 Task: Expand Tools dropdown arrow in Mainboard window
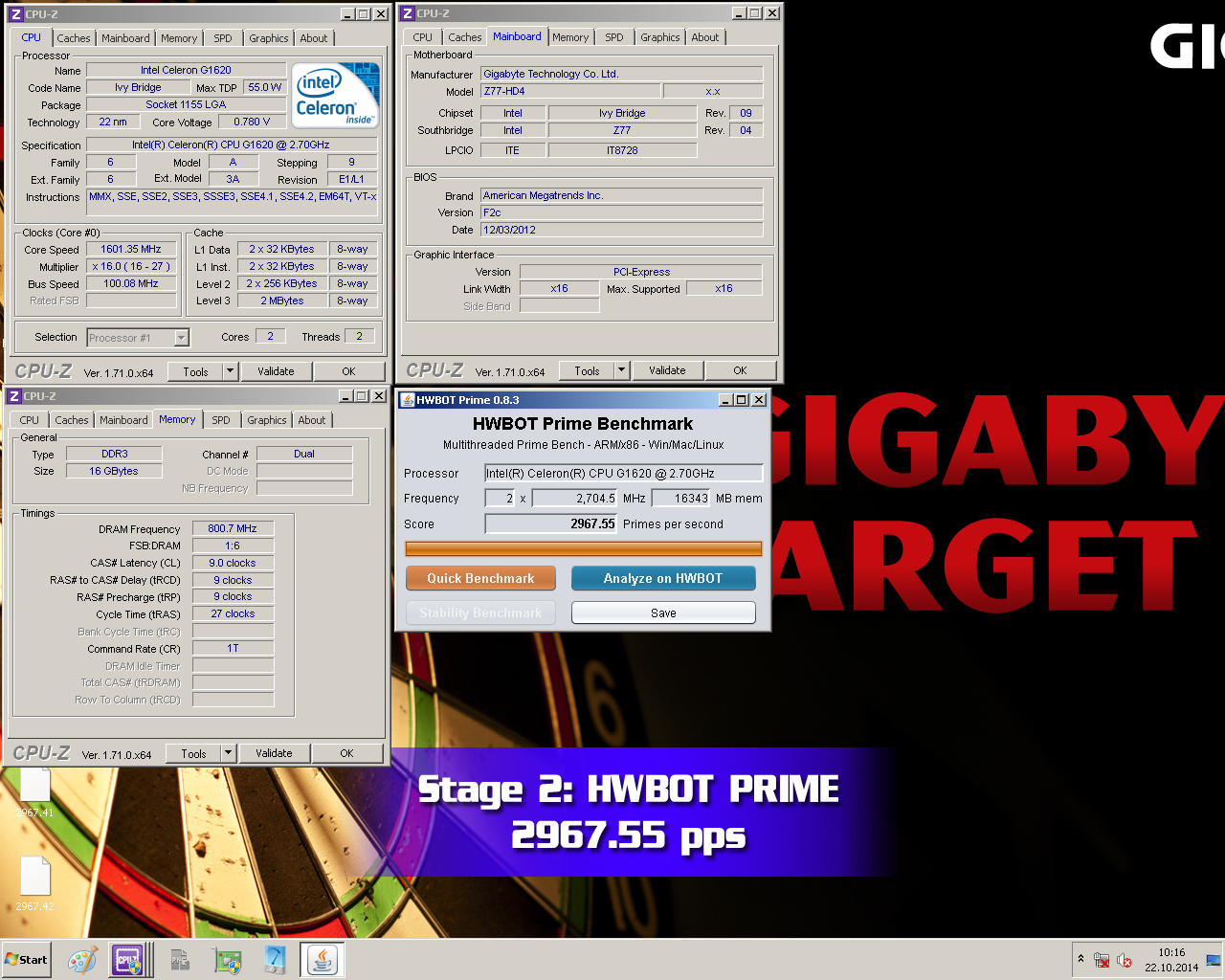point(621,370)
